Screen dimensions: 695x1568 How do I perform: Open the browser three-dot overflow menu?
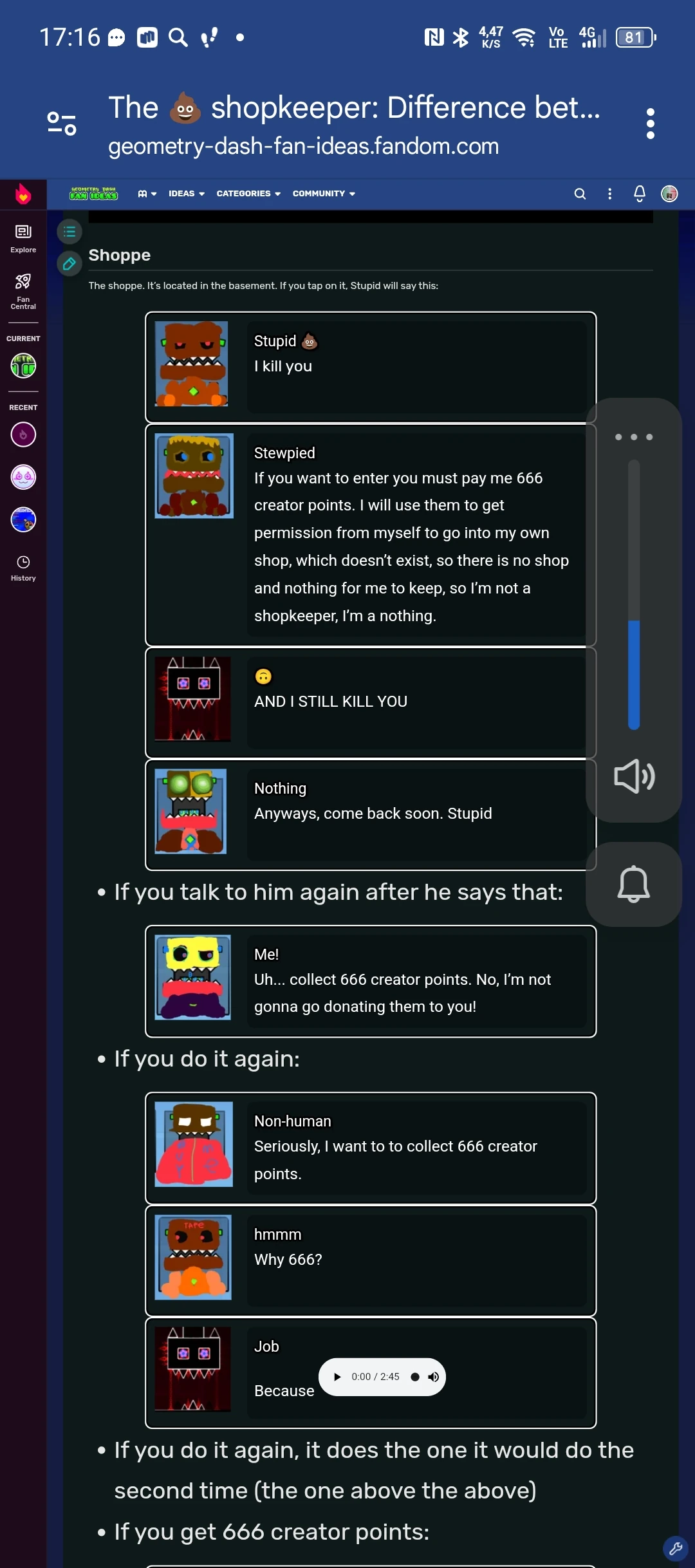point(651,124)
